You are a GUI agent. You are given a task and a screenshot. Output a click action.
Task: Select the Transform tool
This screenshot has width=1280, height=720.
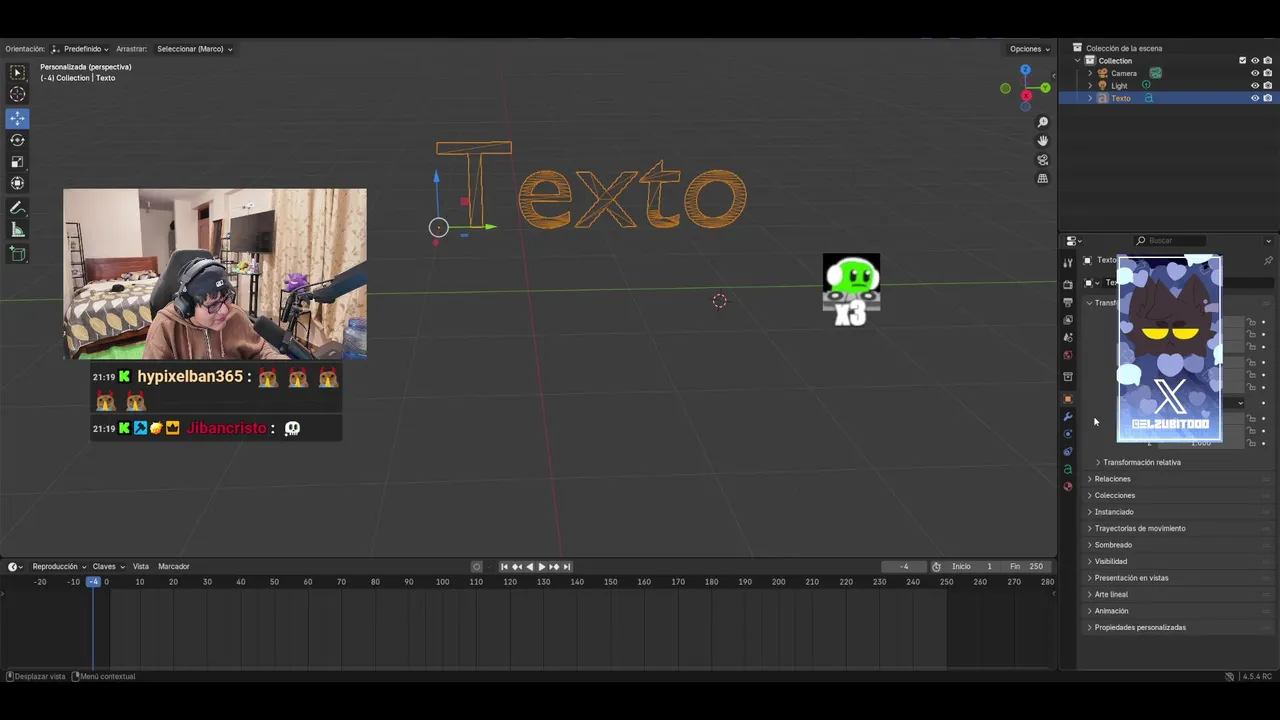(17, 183)
